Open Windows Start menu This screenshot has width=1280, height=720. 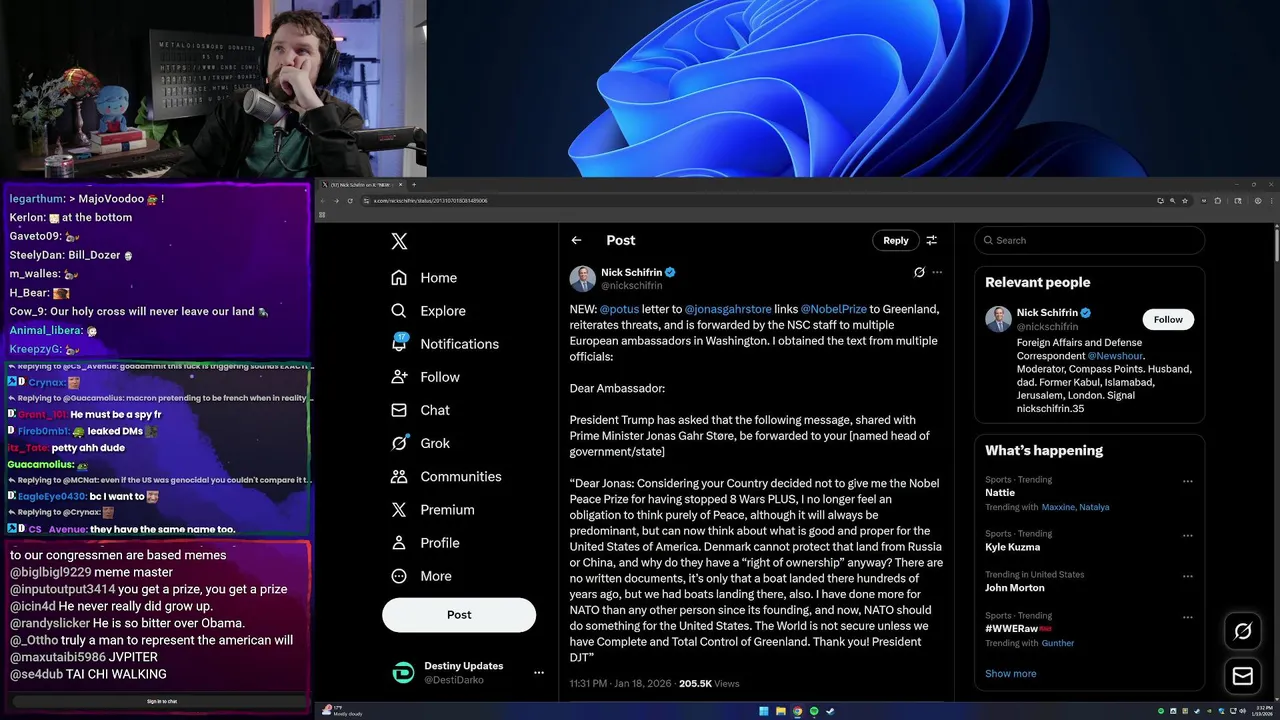[x=764, y=711]
